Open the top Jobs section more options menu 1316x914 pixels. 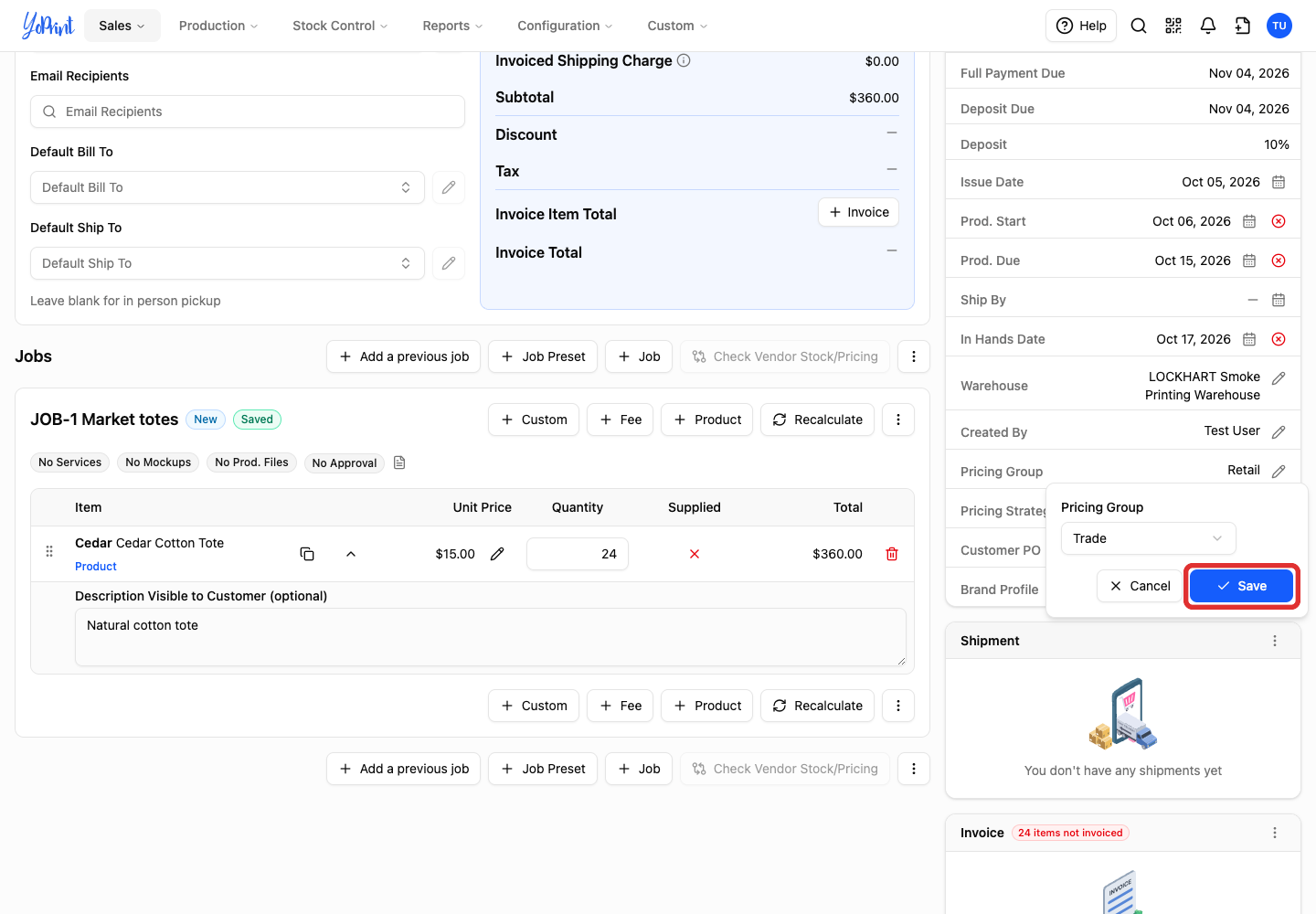[914, 356]
